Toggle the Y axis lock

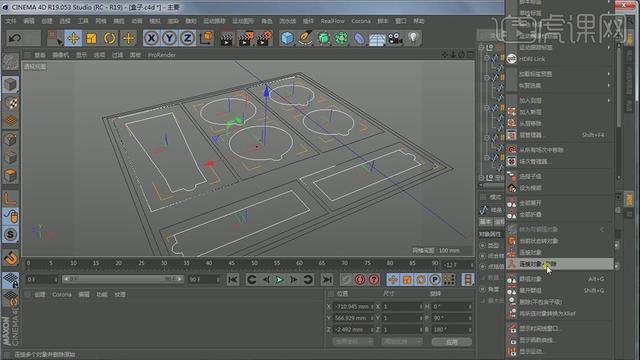tap(169, 38)
